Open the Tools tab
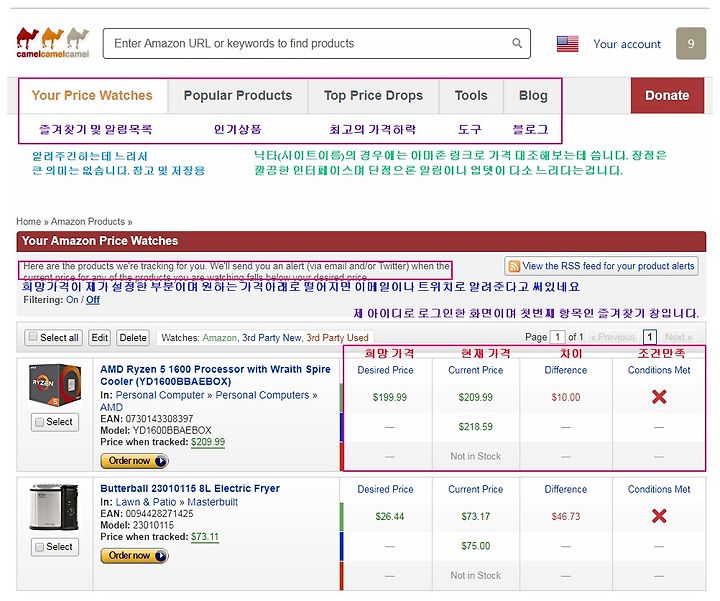 coord(471,95)
